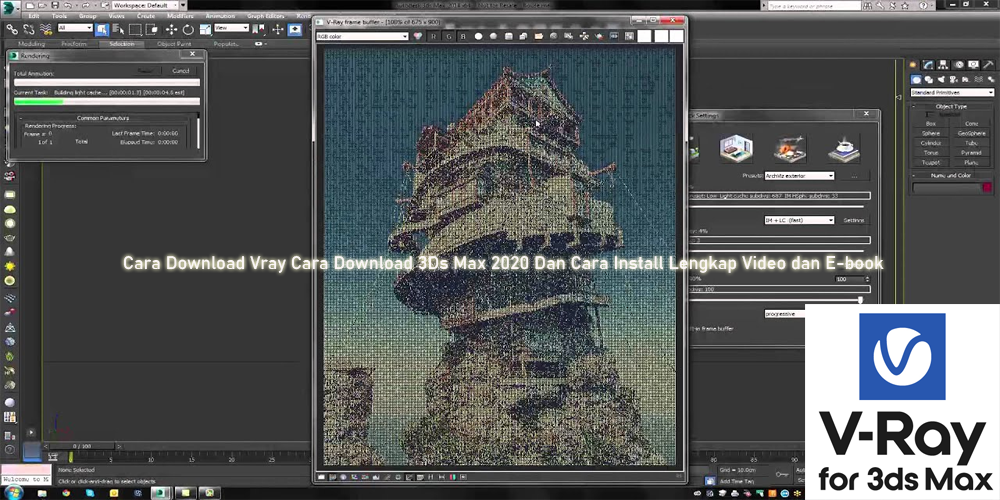Toggle the blue B channel in frame buffer
This screenshot has height=500, width=1000.
click(x=463, y=36)
